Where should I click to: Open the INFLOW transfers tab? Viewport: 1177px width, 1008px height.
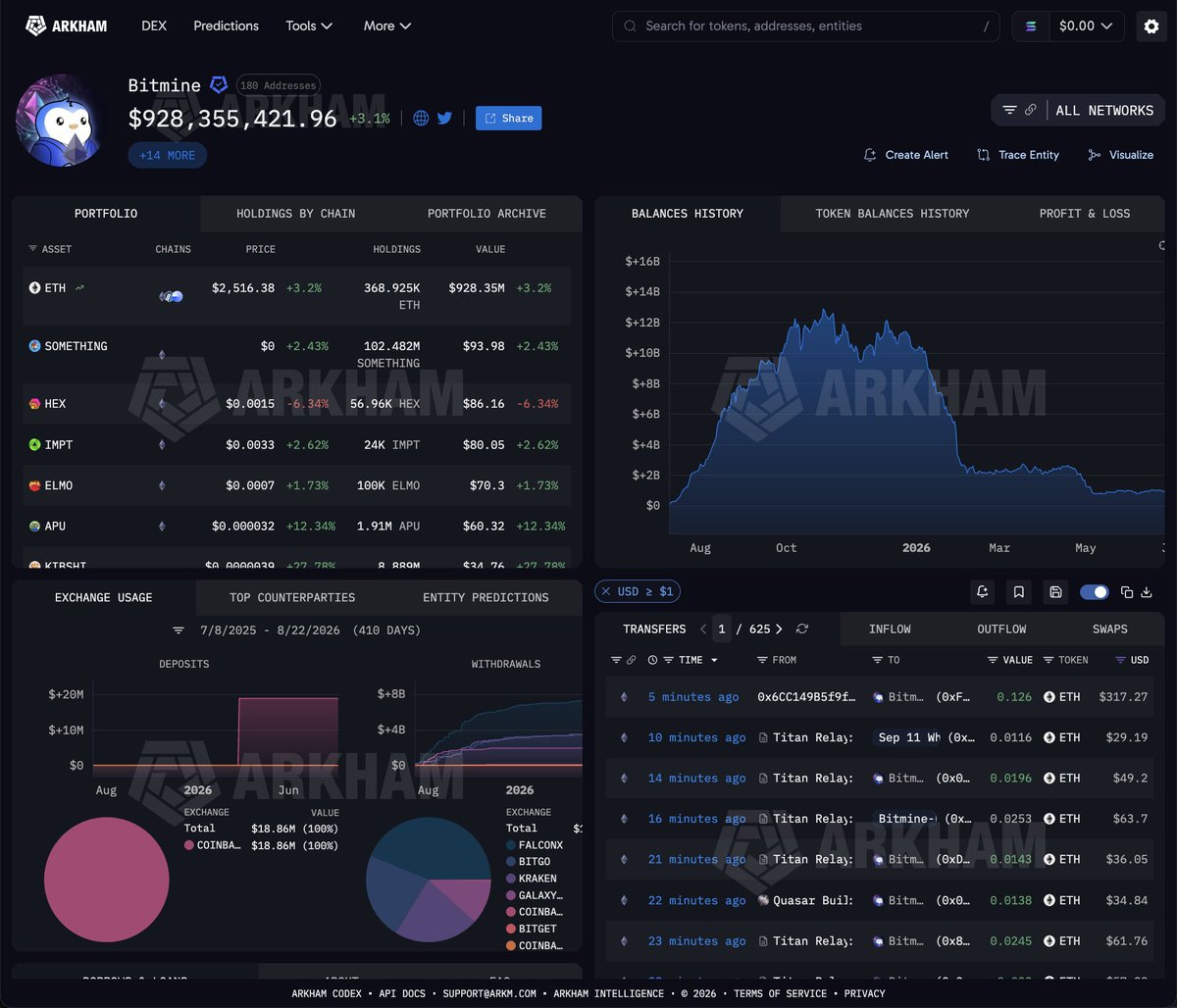(890, 629)
